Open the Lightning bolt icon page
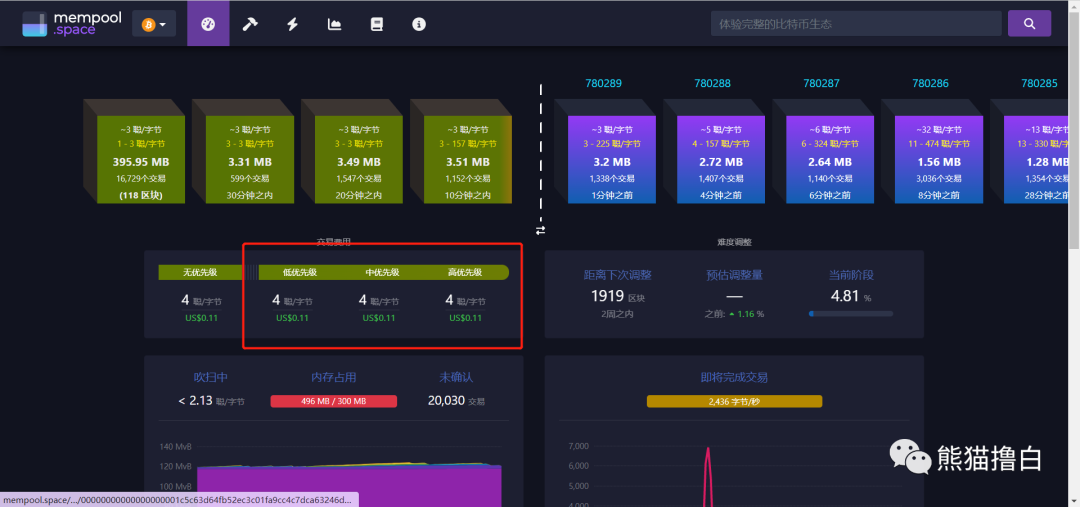The width and height of the screenshot is (1080, 507). pos(292,24)
